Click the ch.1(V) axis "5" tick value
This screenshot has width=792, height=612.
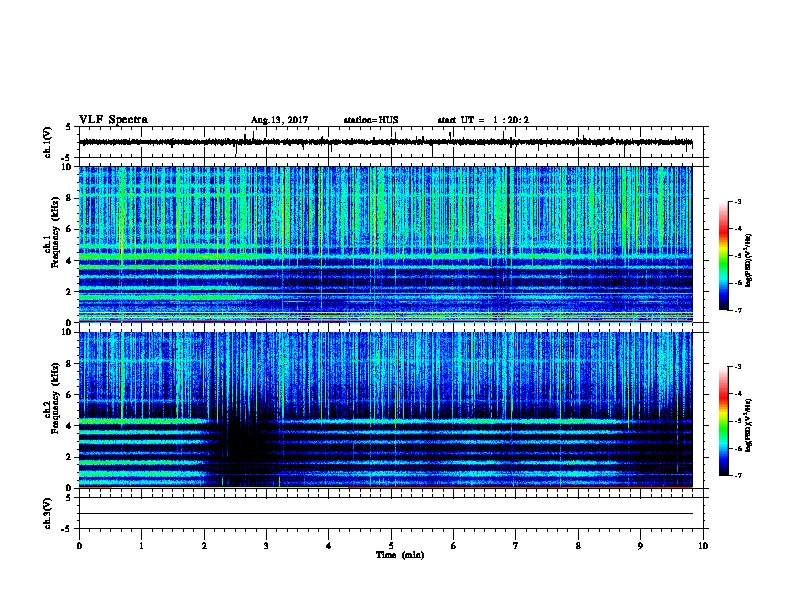[69, 127]
